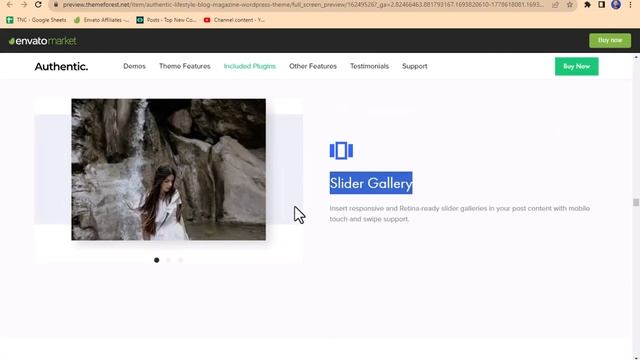Select the second slider pagination dot

[x=169, y=260]
